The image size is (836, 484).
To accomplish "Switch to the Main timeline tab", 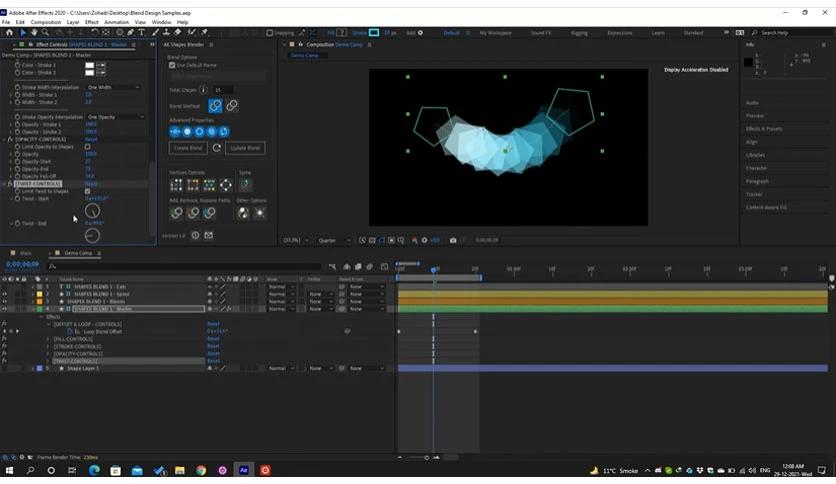I will pyautogui.click(x=25, y=253).
